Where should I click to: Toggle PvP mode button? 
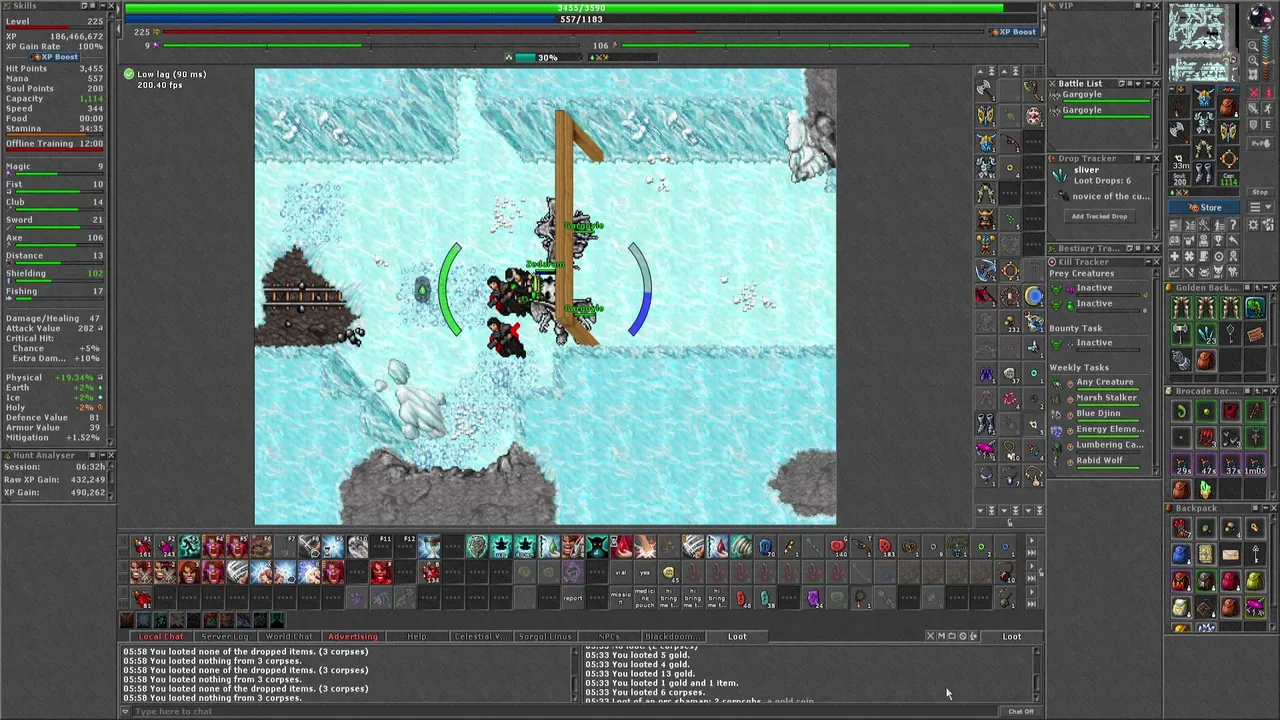[1262, 143]
